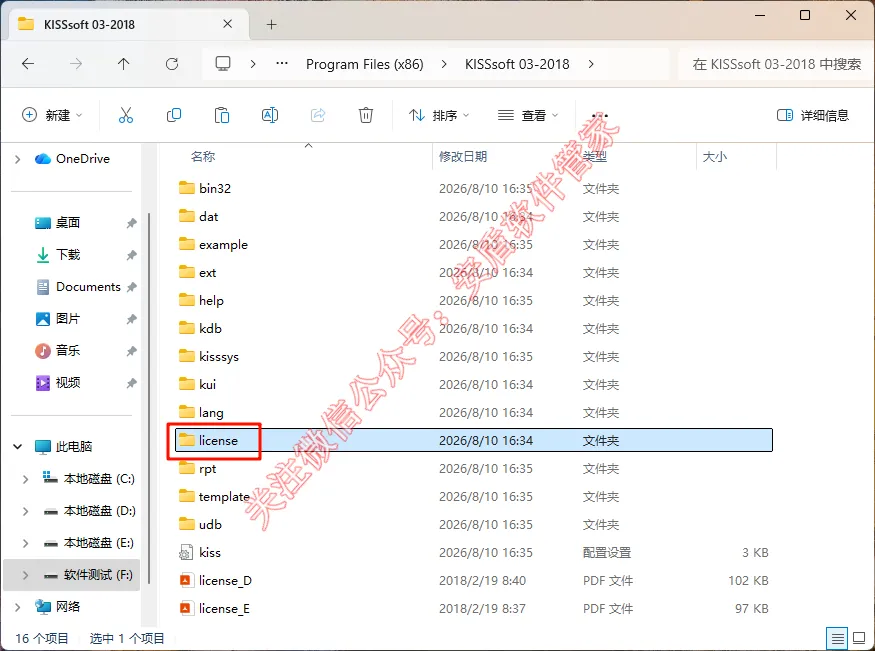875x651 pixels.
Task: Select the kiss configuration file icon
Action: [x=186, y=552]
